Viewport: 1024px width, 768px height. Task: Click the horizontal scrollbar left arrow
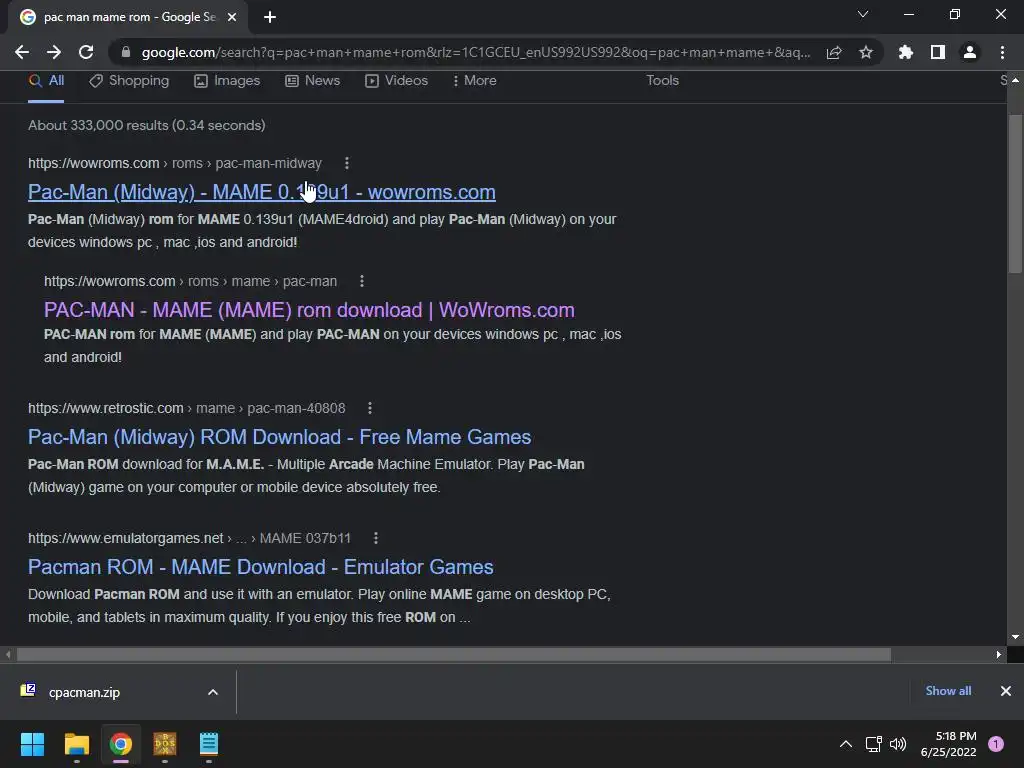pos(8,654)
